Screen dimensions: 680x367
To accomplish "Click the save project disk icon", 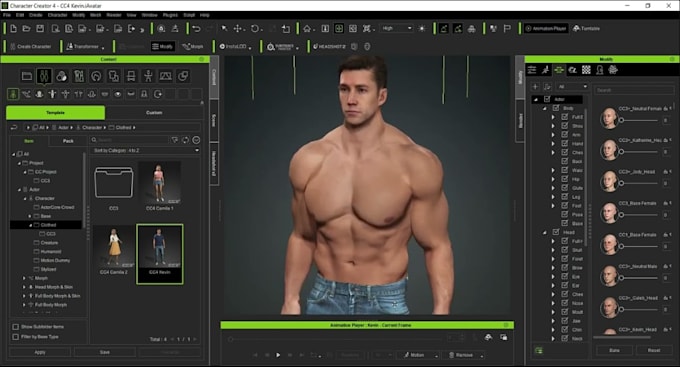I will (x=40, y=29).
